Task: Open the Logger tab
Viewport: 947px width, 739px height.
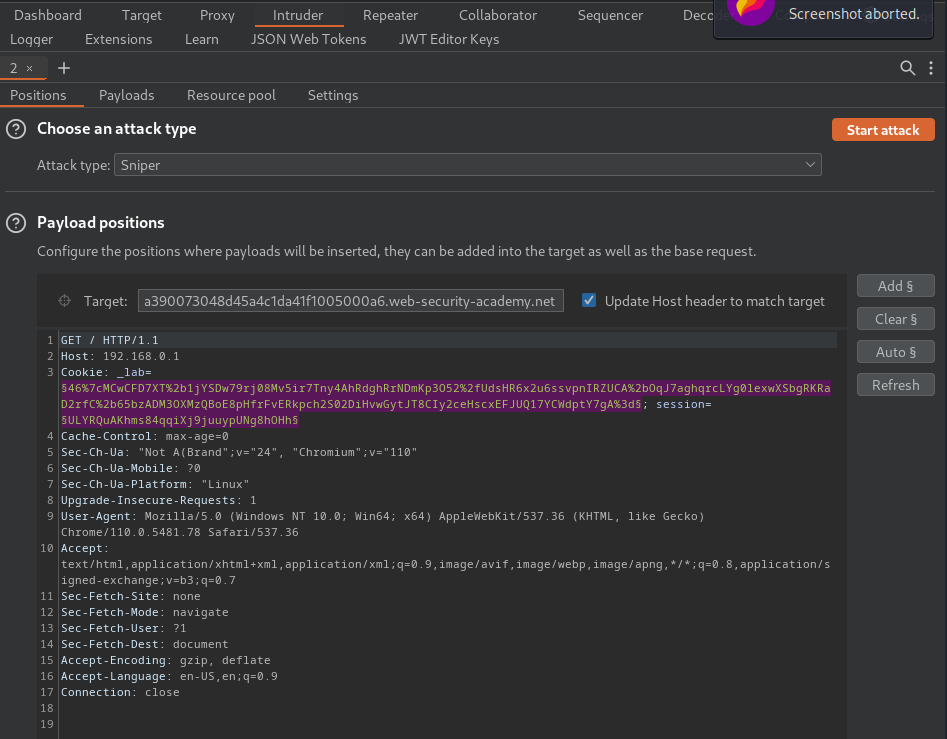Action: (x=31, y=39)
